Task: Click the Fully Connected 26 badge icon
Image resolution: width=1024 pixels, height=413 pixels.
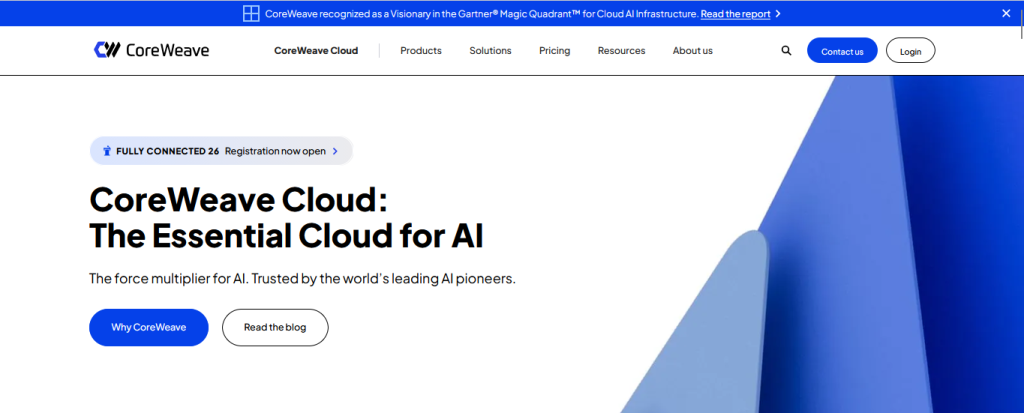Action: [107, 151]
